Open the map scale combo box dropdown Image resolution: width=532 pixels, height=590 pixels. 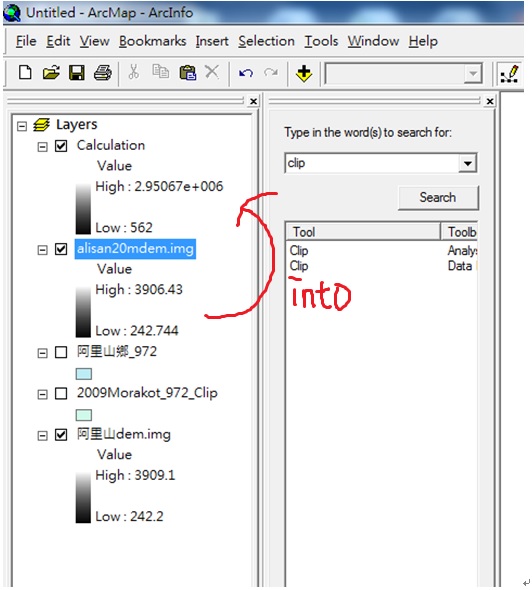point(473,73)
